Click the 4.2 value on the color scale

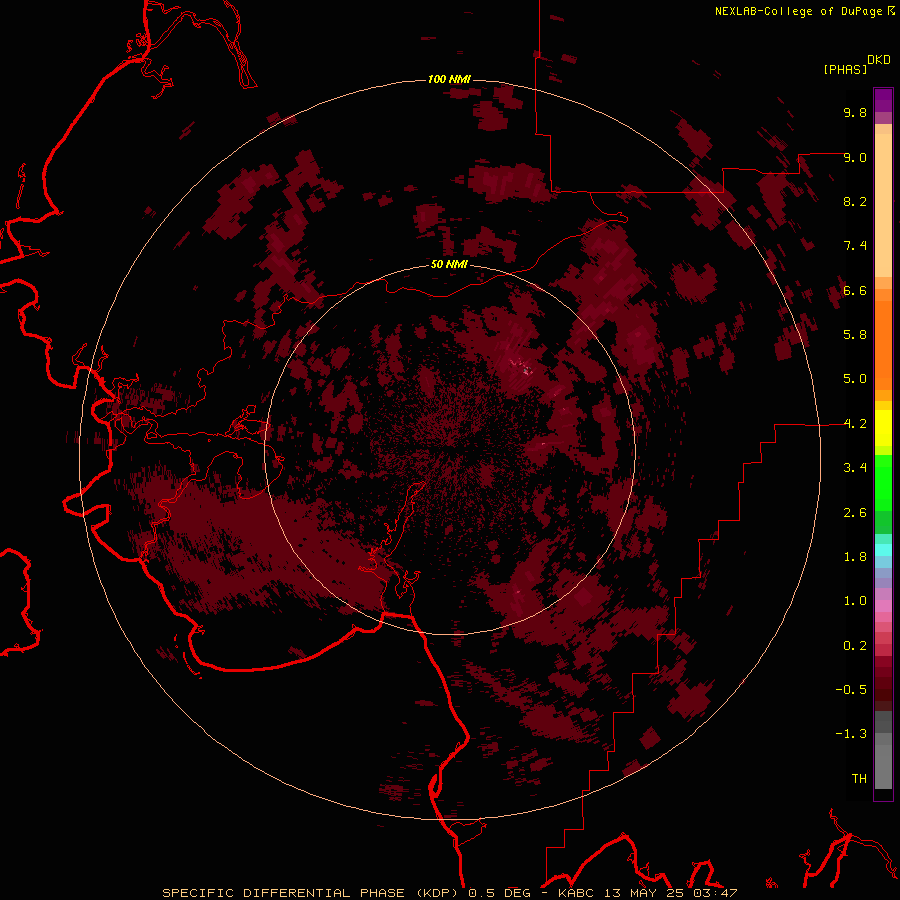855,424
